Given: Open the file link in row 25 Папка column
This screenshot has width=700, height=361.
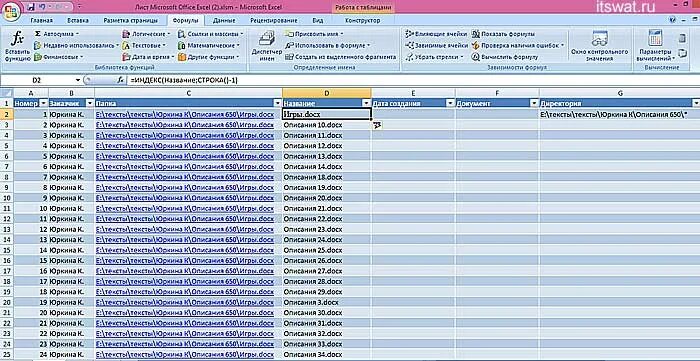Looking at the screenshot, I should tap(185, 354).
